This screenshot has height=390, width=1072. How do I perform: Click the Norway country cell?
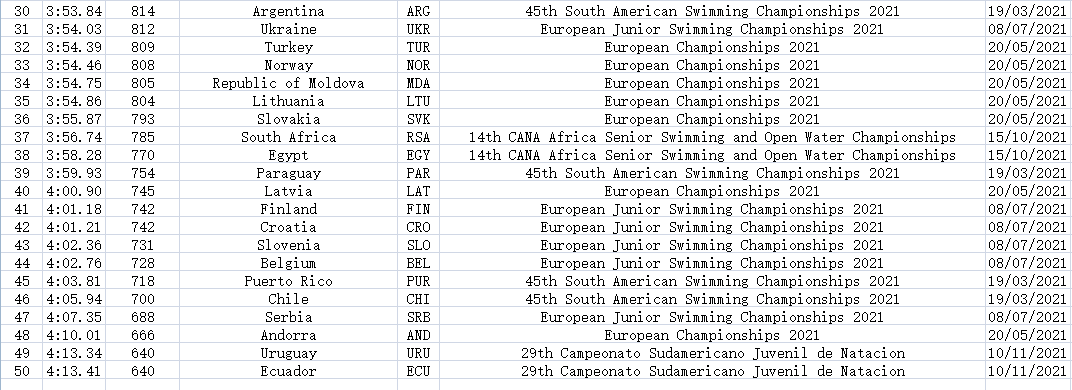289,65
